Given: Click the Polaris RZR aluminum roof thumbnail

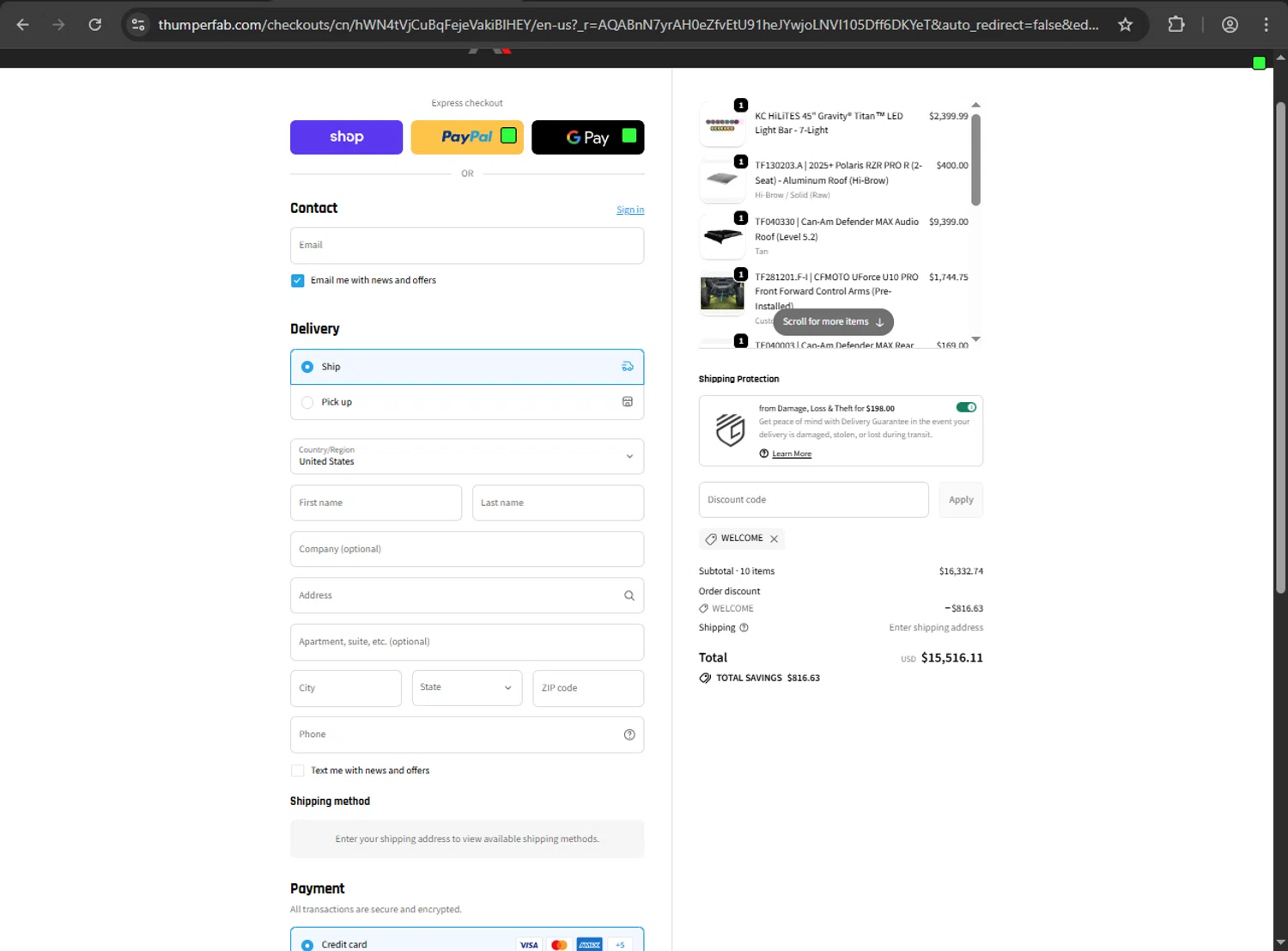Looking at the screenshot, I should coord(722,180).
